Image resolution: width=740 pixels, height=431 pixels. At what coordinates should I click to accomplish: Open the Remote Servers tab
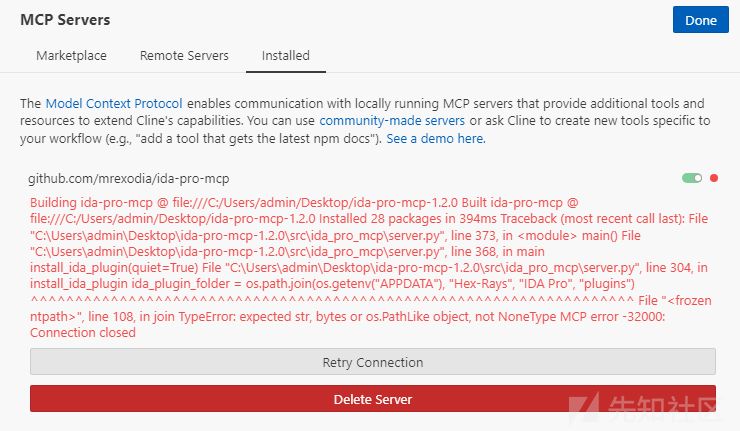tap(184, 56)
